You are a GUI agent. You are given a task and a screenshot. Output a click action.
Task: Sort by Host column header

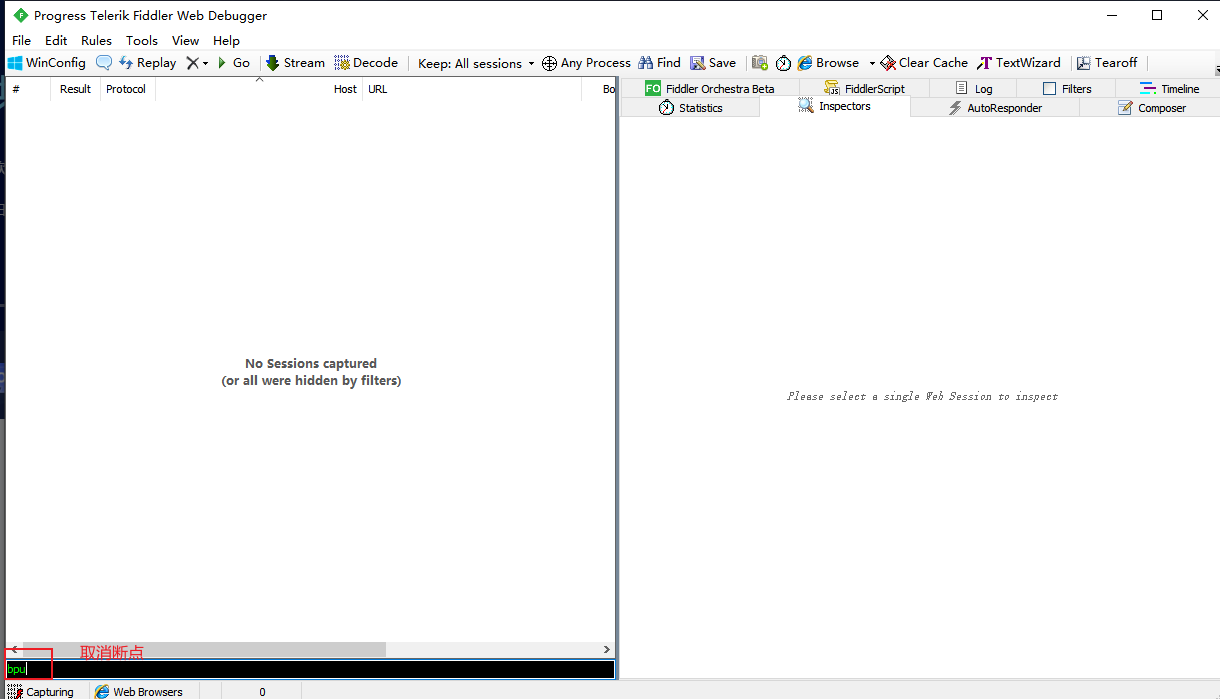pos(259,89)
